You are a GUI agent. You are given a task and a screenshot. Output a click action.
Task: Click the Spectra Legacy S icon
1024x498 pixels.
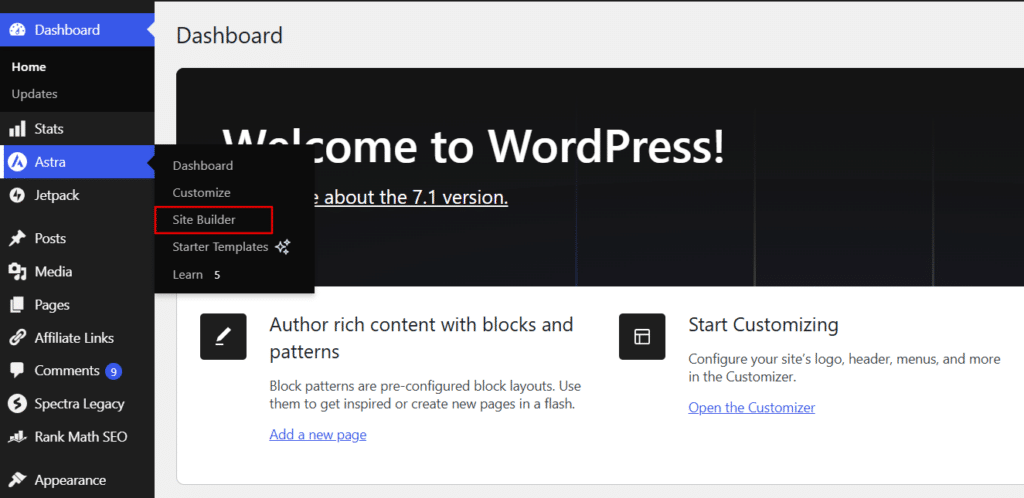coord(18,405)
